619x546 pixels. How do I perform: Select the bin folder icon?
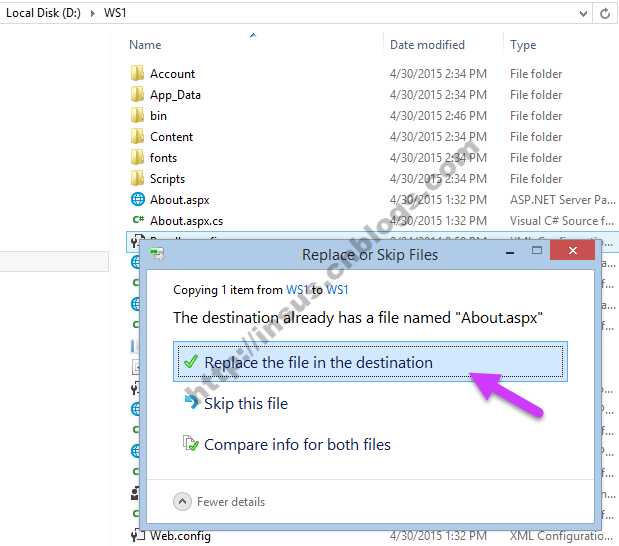pos(137,115)
